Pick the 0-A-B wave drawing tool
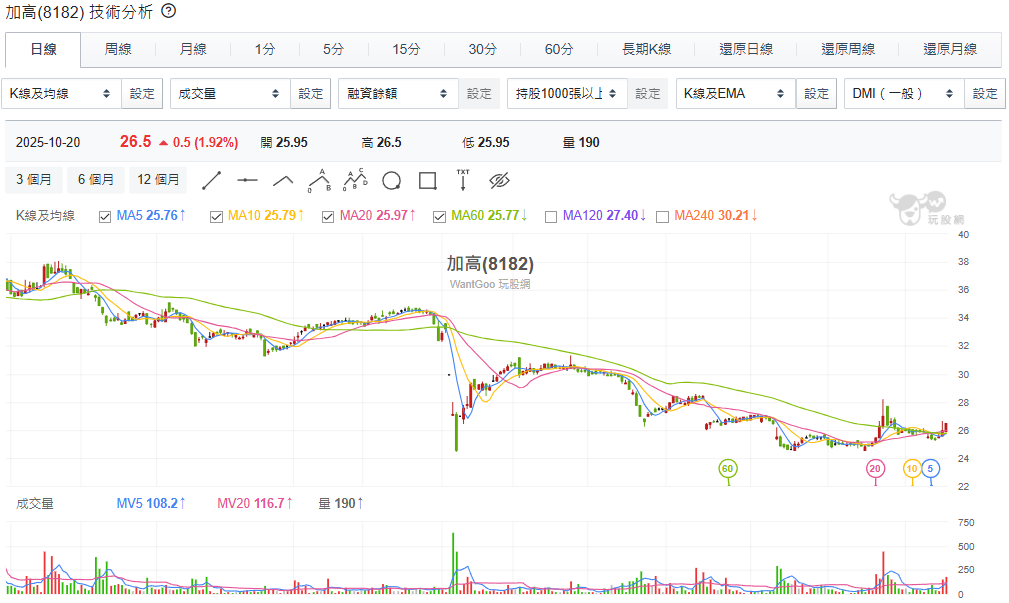1009x603 pixels. 319,181
